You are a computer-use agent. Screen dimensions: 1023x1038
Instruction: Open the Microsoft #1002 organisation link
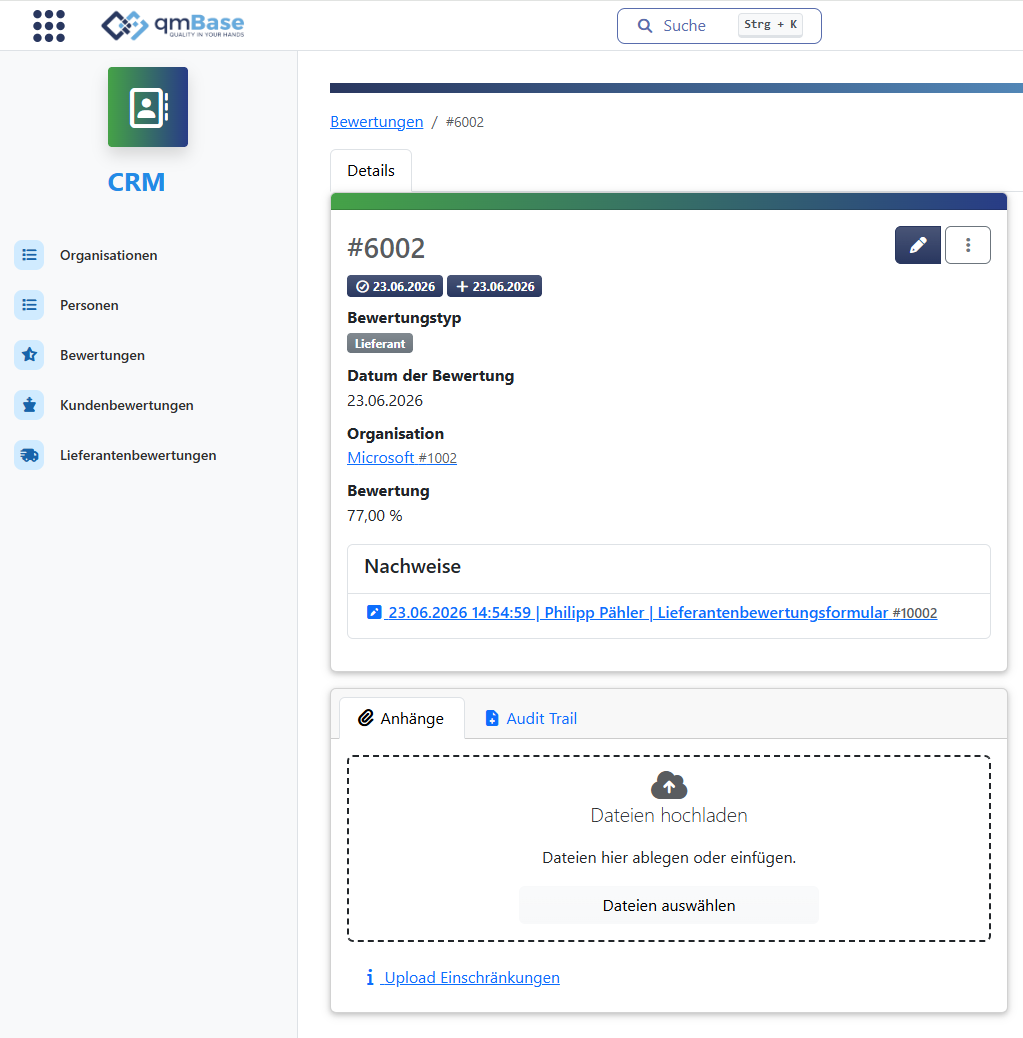tap(402, 457)
